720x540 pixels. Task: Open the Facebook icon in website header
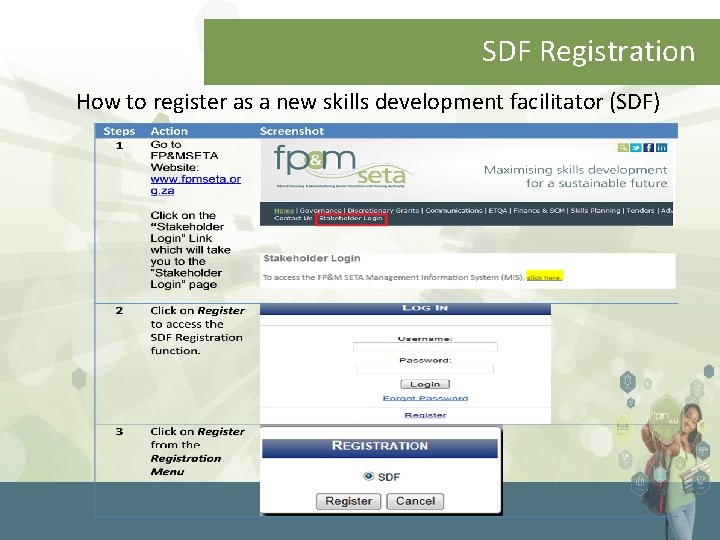pos(648,147)
